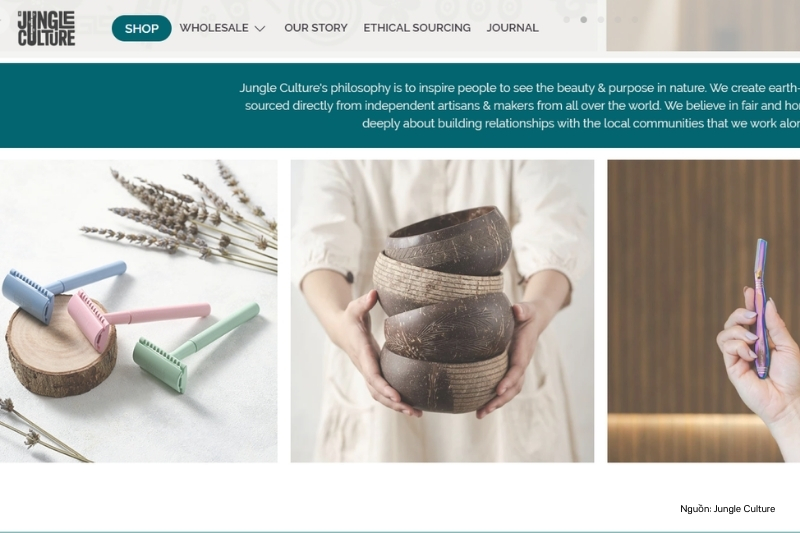This screenshot has width=800, height=533.
Task: Select the active second carousel dot
Action: (x=584, y=19)
